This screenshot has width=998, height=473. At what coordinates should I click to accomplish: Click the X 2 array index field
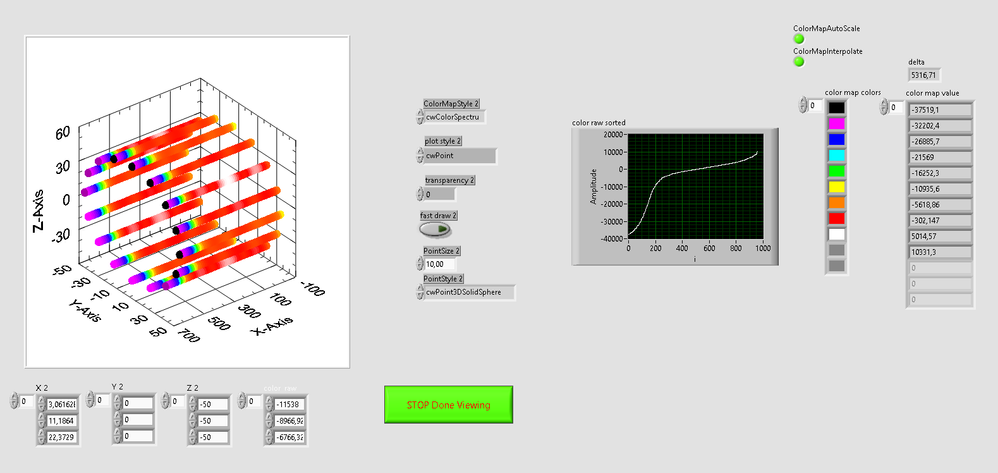pos(27,401)
